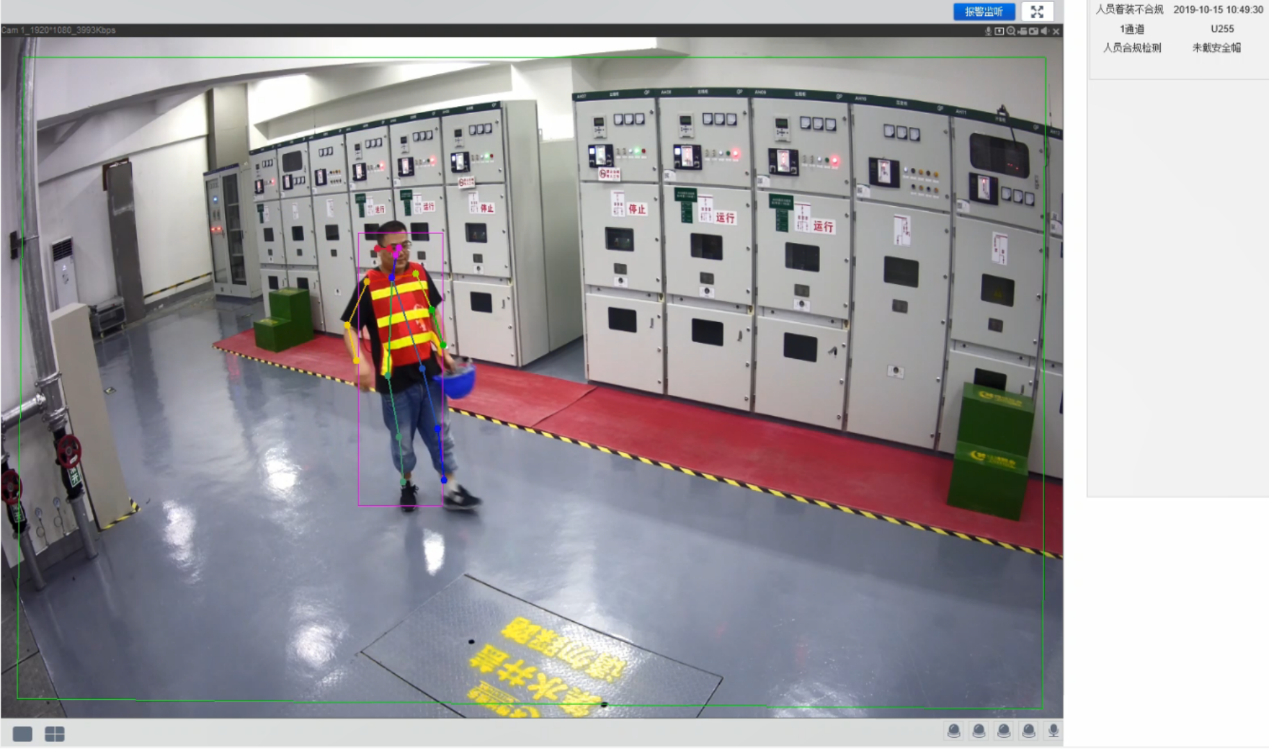Toggle the microphone icon in video title bar
Image resolution: width=1269 pixels, height=749 pixels.
[988, 31]
